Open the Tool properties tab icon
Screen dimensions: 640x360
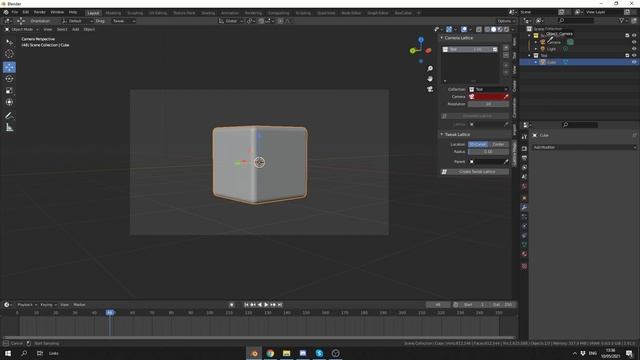(x=524, y=137)
